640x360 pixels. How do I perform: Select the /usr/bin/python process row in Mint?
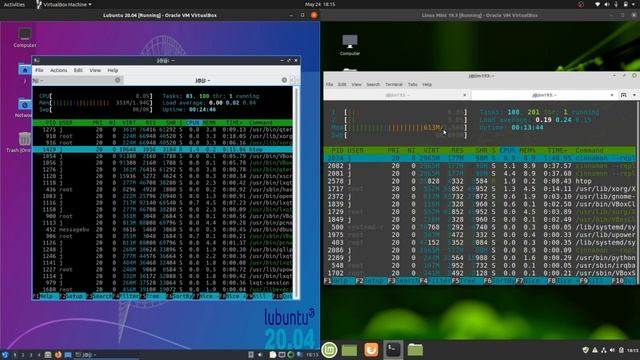[480, 258]
